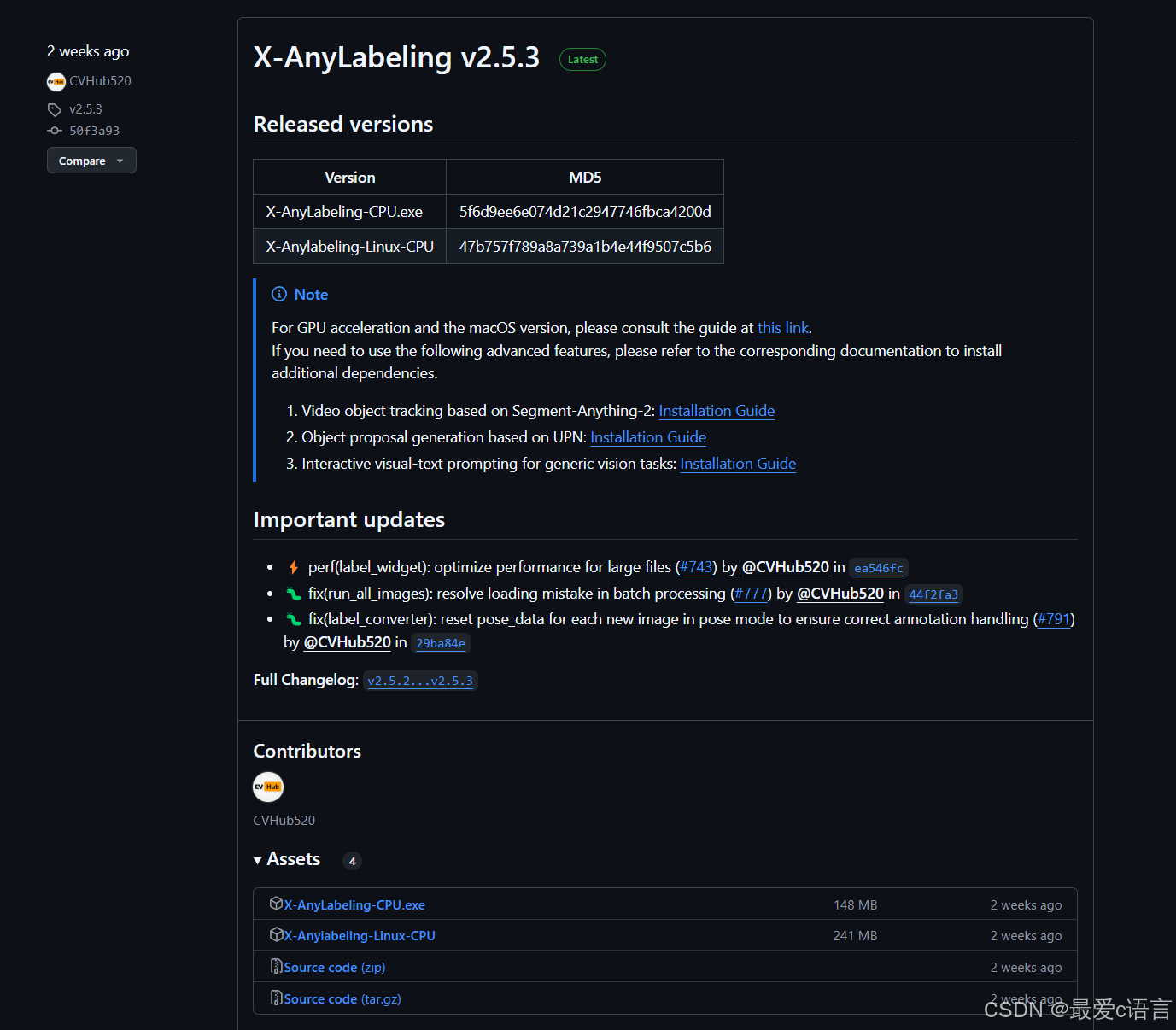Click the Version column header
1176x1030 pixels.
(x=349, y=177)
